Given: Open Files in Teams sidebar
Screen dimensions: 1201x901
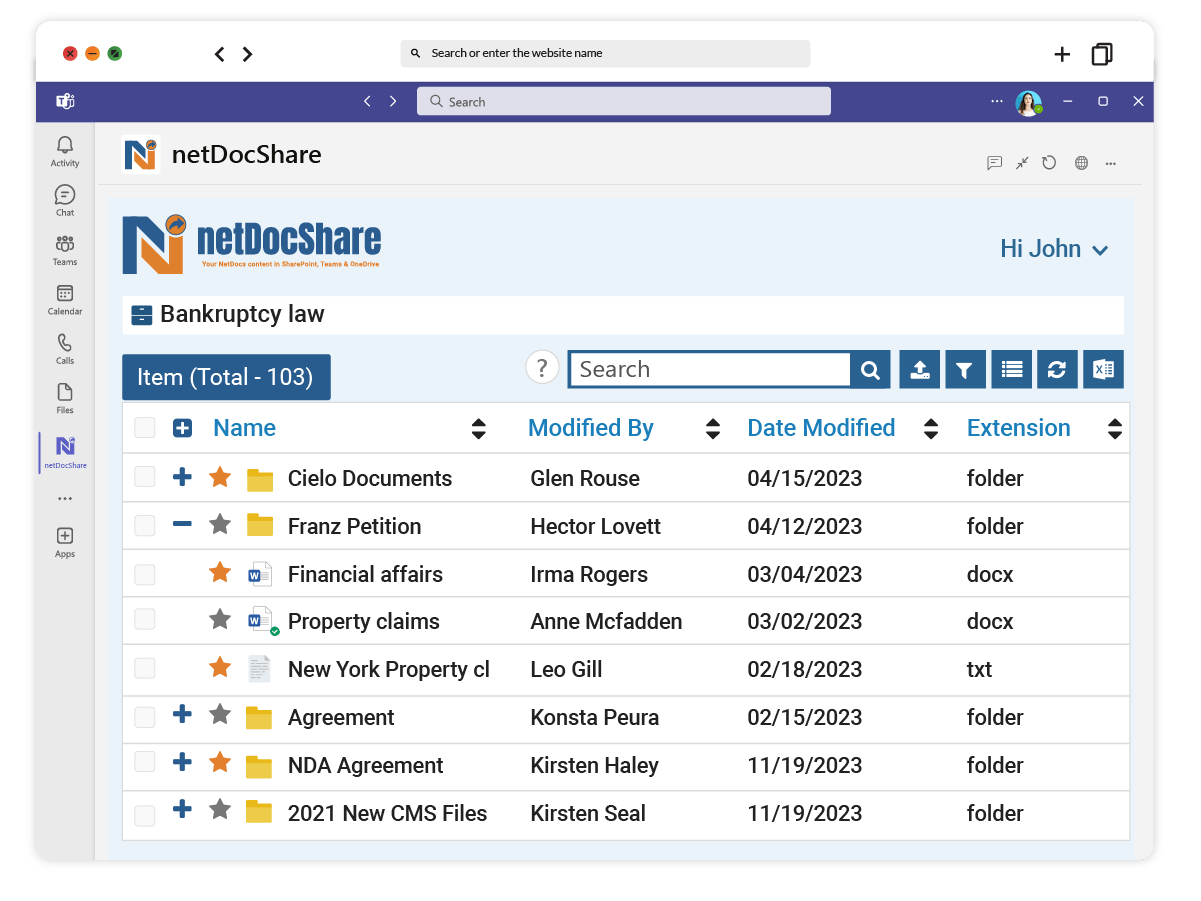Looking at the screenshot, I should 65,398.
